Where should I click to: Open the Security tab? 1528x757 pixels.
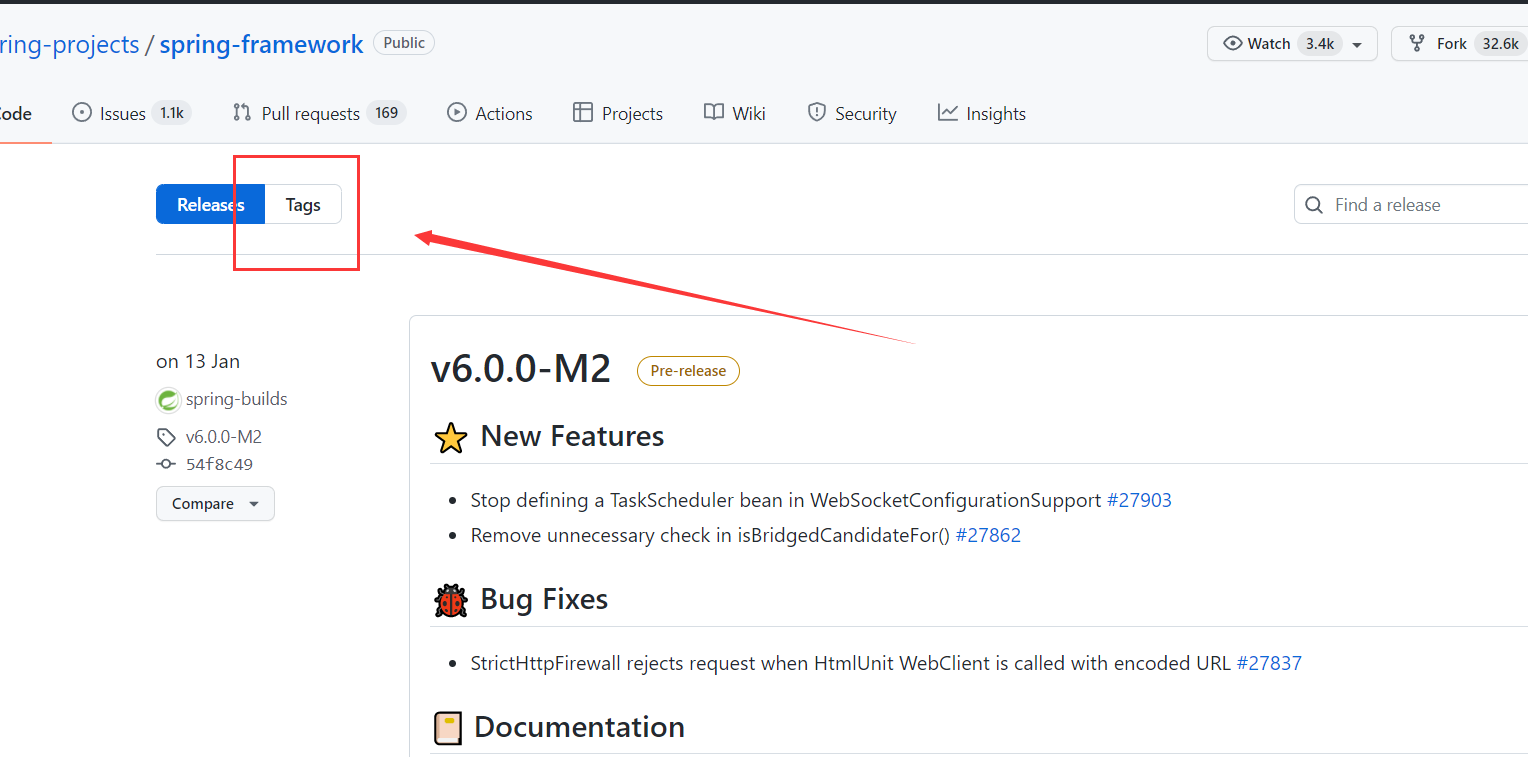(852, 113)
